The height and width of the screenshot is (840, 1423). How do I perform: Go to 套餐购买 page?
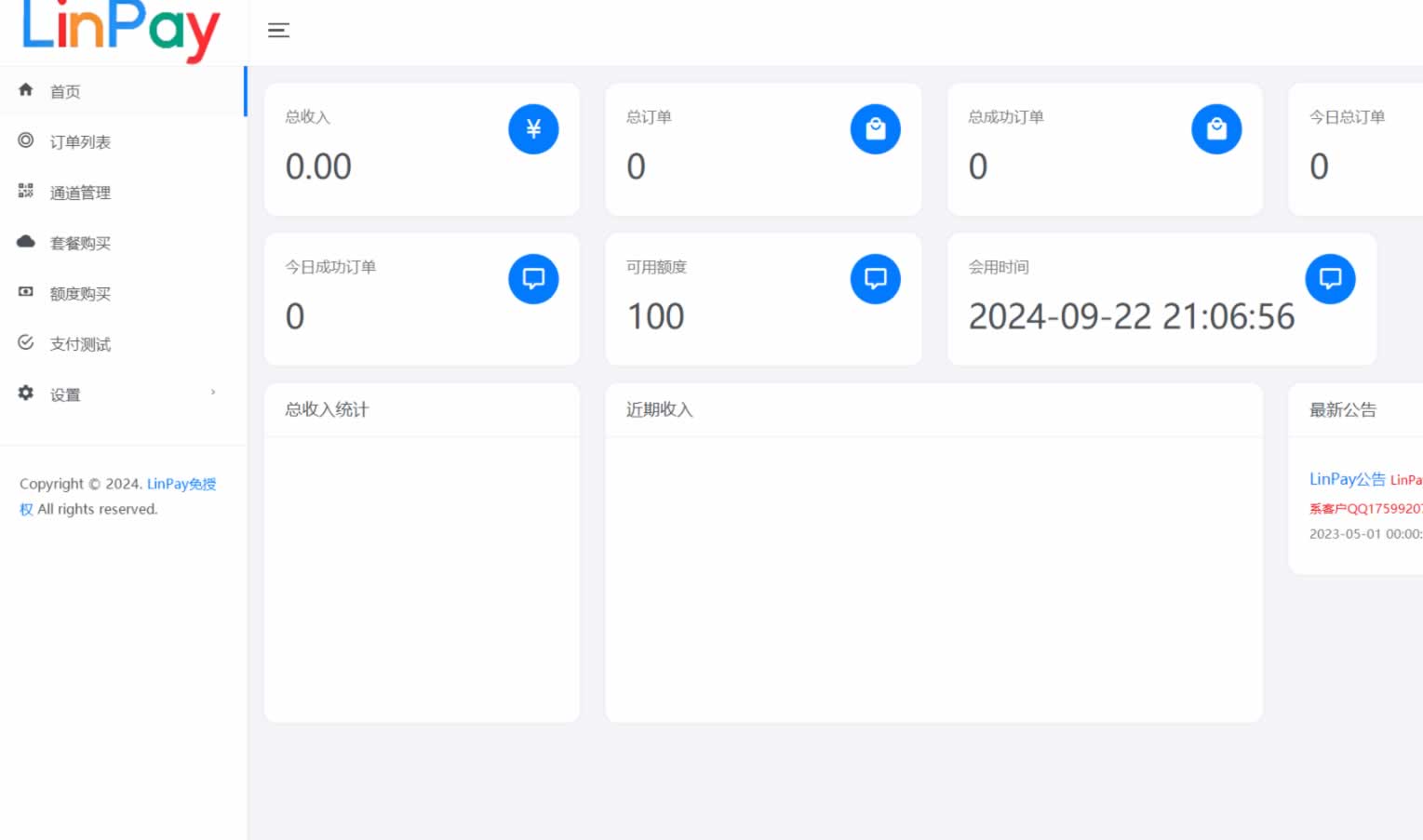80,244
